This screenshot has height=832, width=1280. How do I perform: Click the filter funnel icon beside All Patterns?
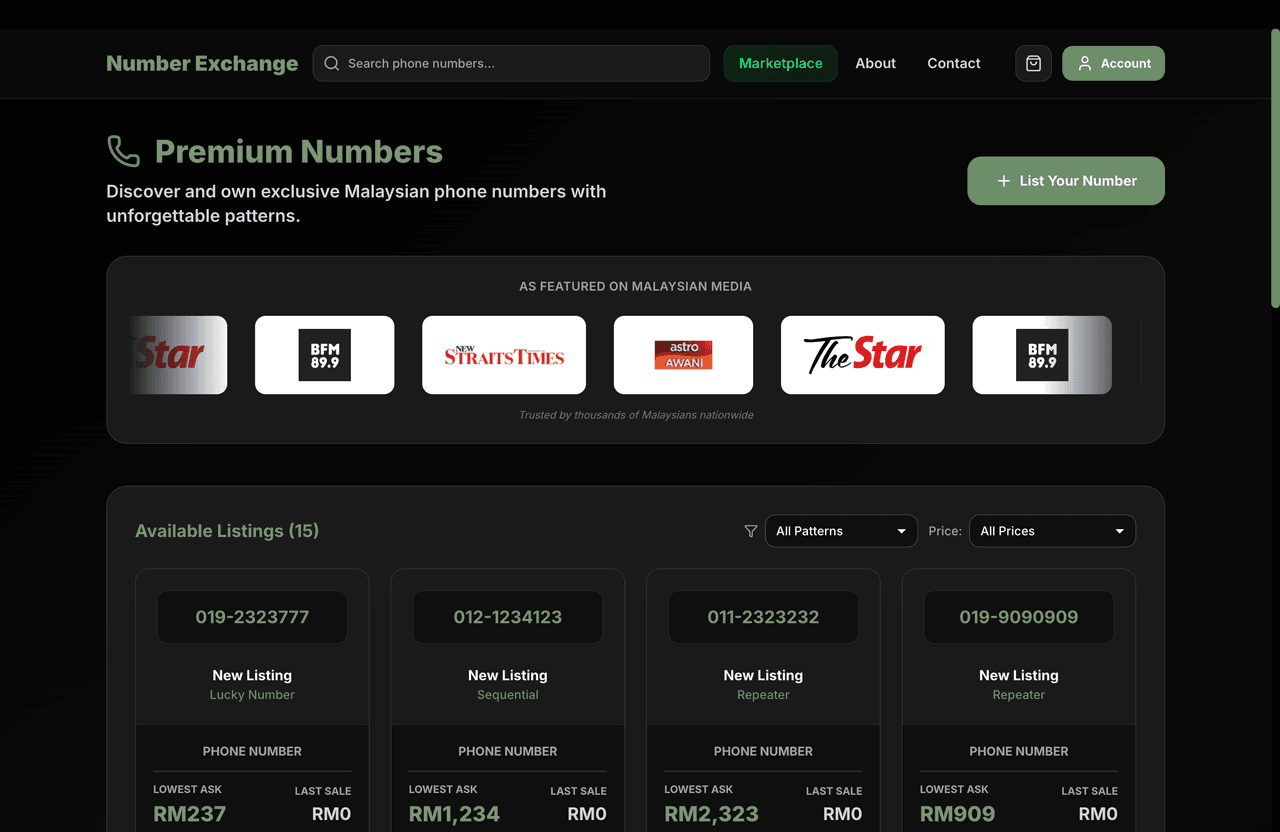point(750,531)
